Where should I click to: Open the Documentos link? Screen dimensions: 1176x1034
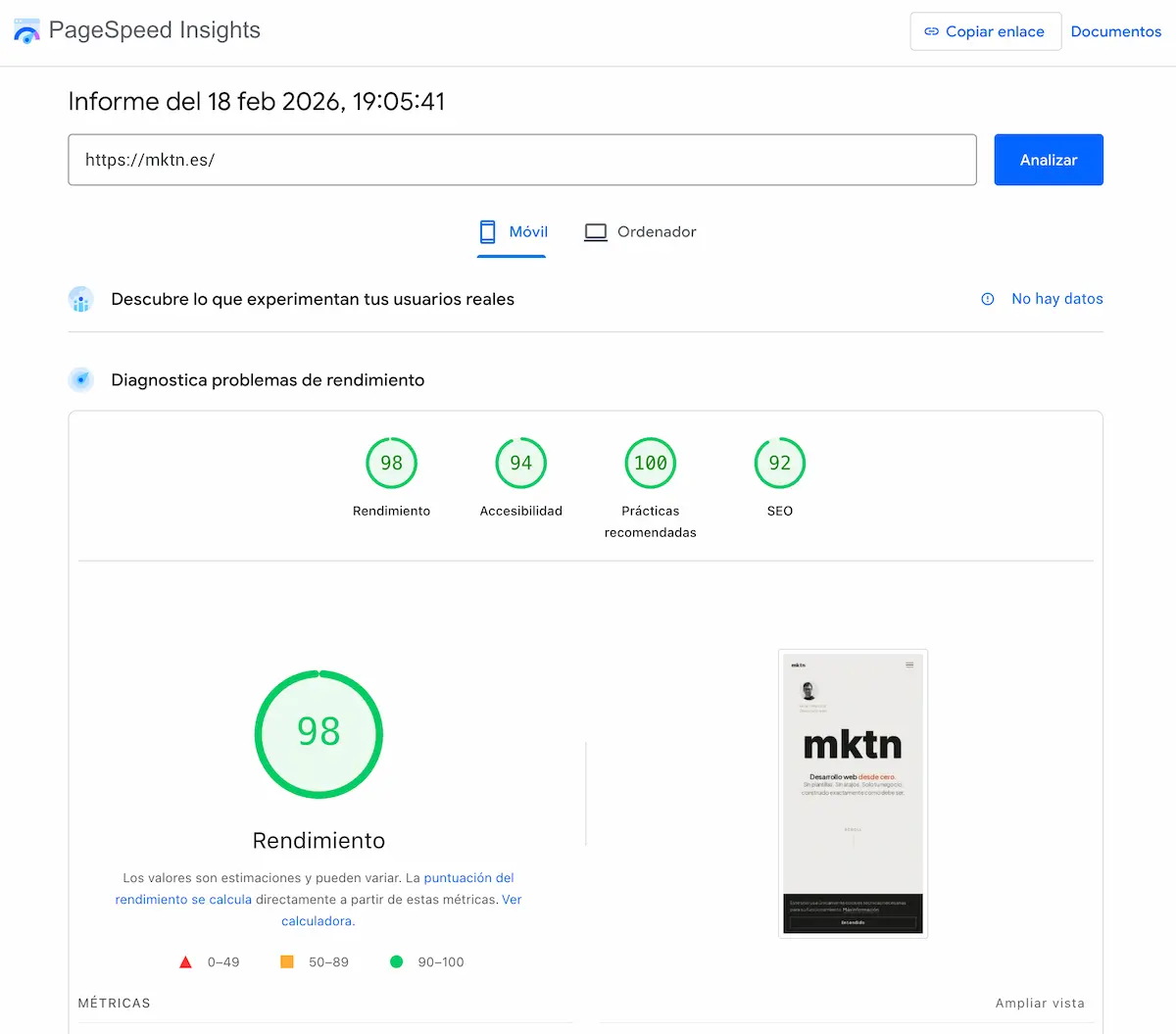[1115, 30]
